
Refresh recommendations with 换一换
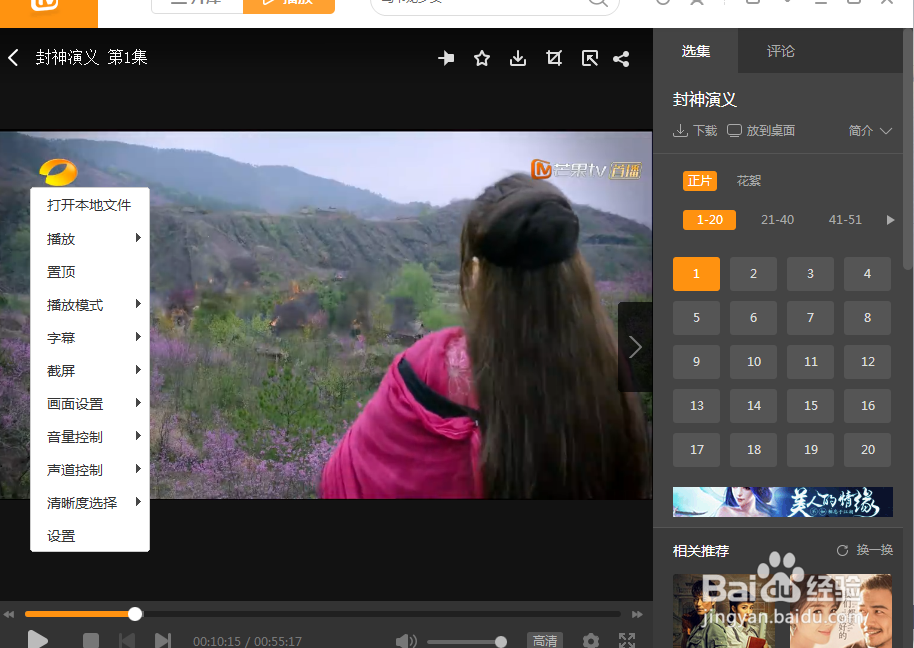point(865,550)
